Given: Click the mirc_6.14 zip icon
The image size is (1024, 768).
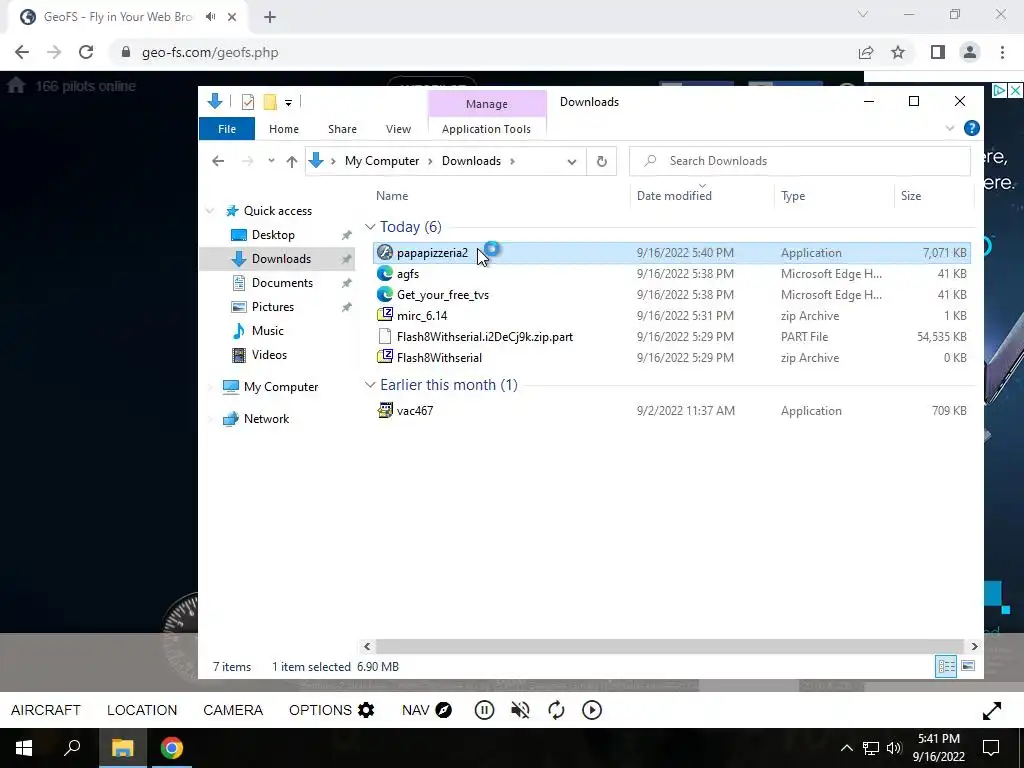Looking at the screenshot, I should tap(385, 315).
